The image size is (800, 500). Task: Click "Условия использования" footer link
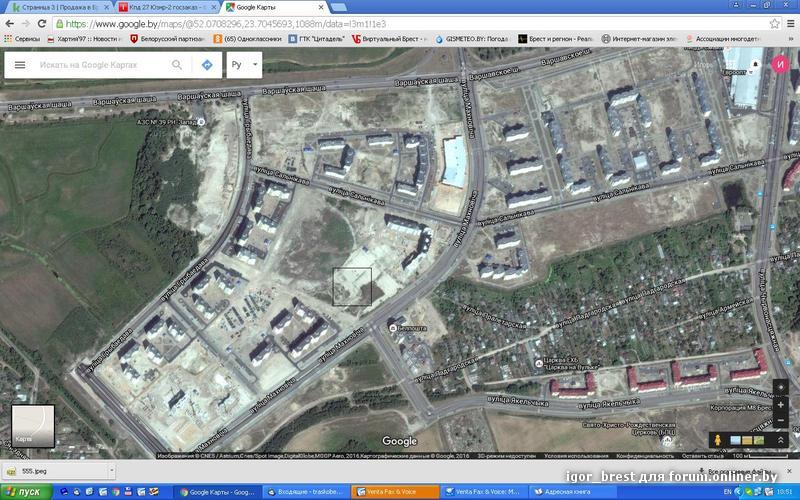tap(576, 456)
